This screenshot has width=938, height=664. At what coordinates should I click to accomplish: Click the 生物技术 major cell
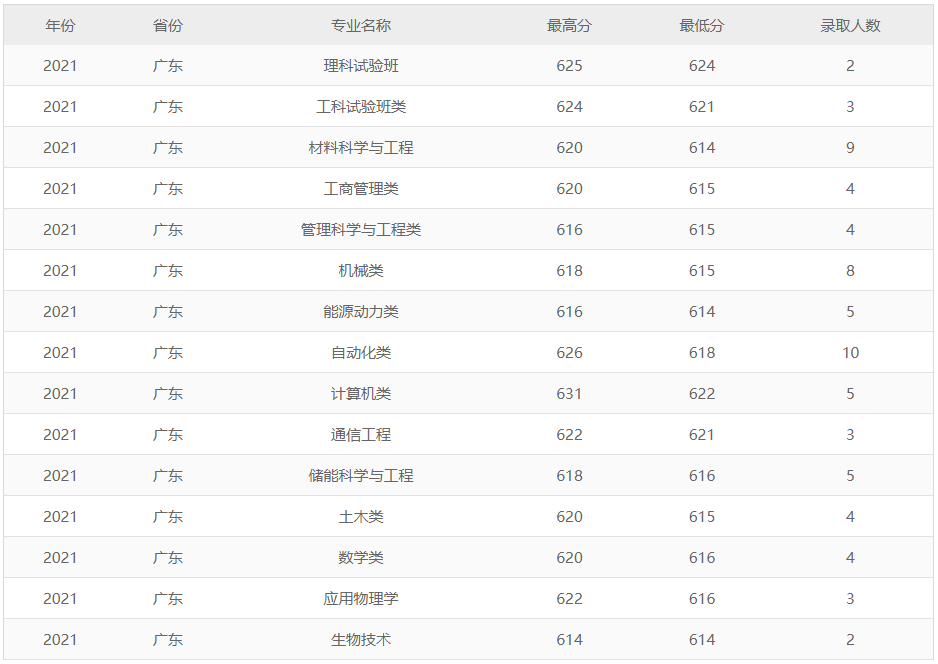(361, 640)
